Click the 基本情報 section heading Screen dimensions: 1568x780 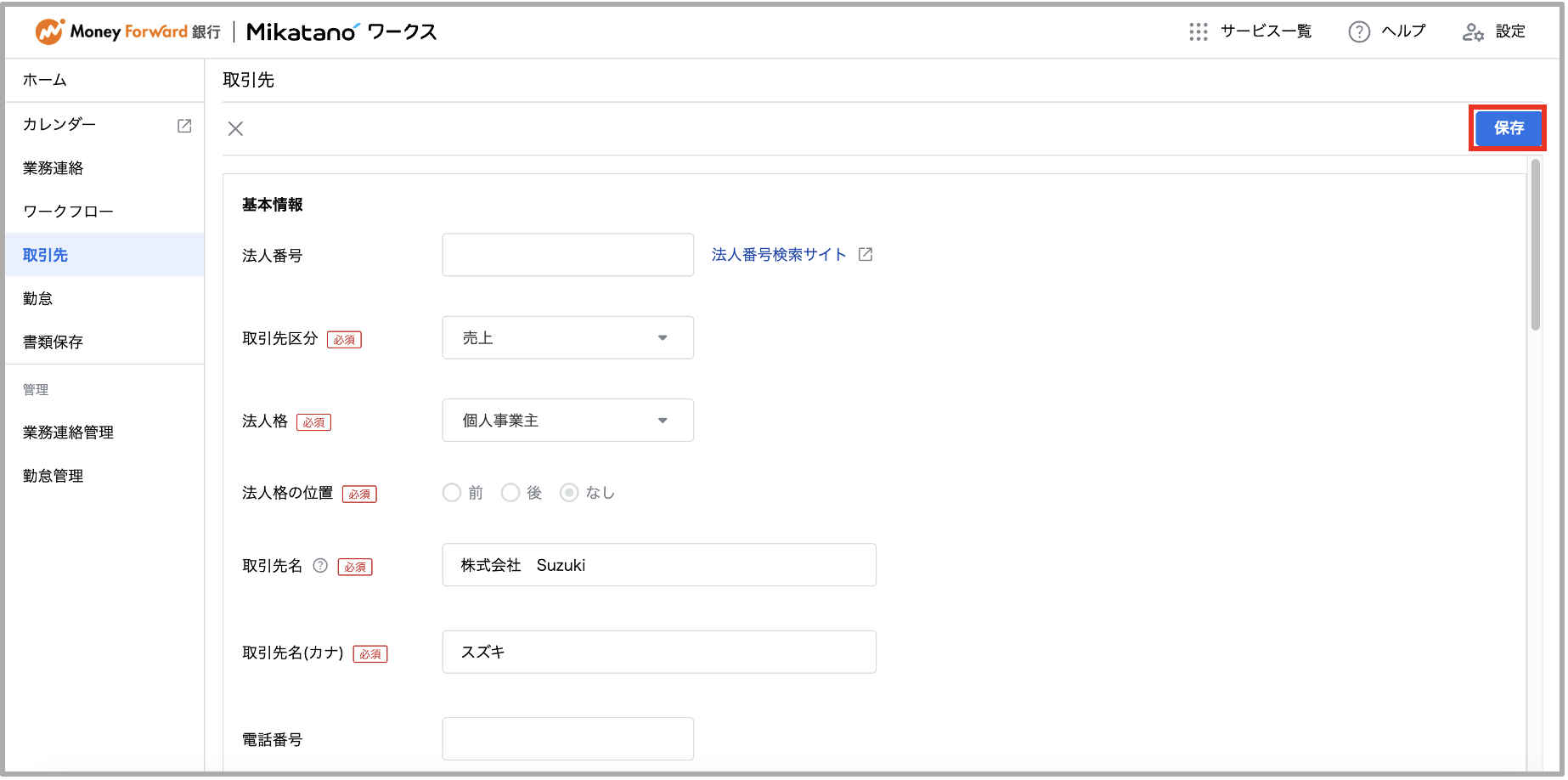(x=273, y=205)
